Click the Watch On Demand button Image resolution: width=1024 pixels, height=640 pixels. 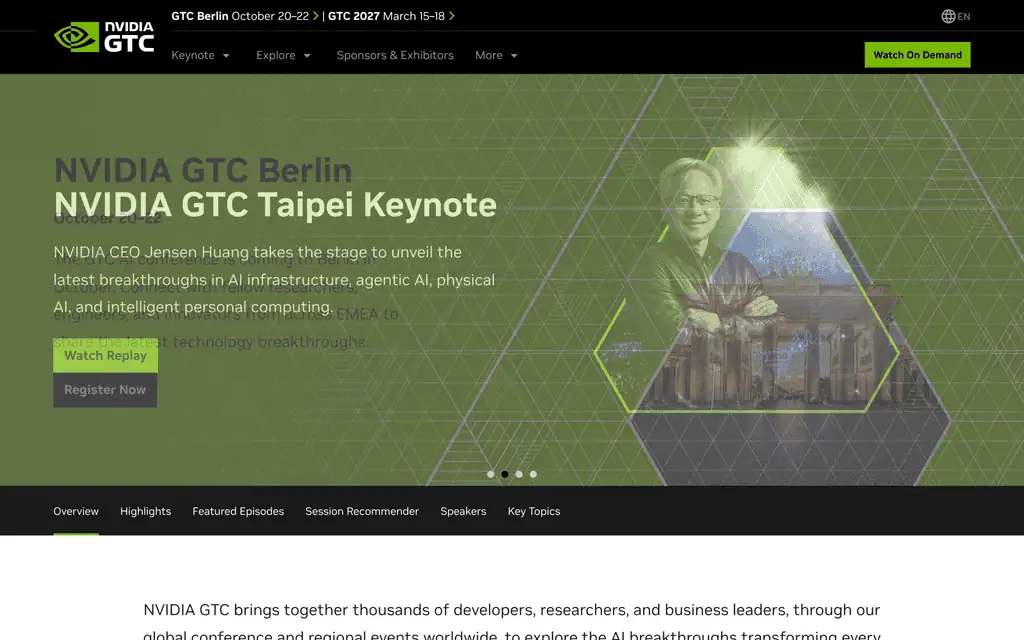click(918, 55)
